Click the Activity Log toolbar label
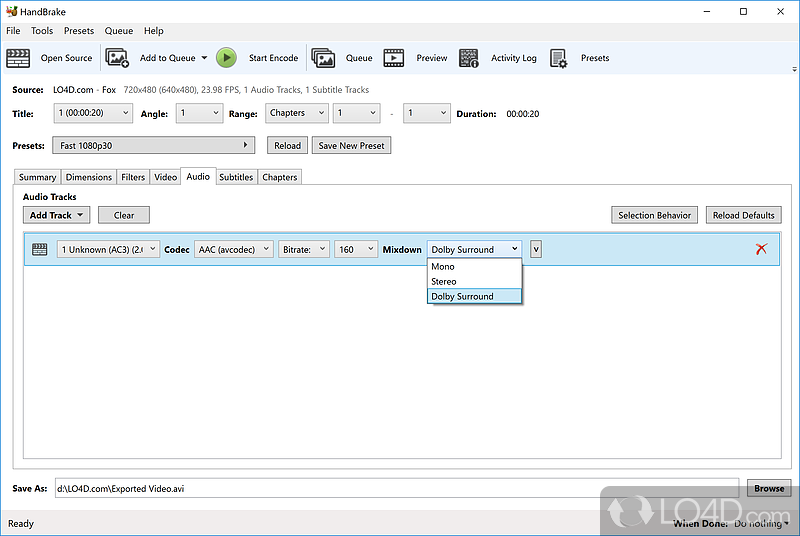 click(x=514, y=58)
